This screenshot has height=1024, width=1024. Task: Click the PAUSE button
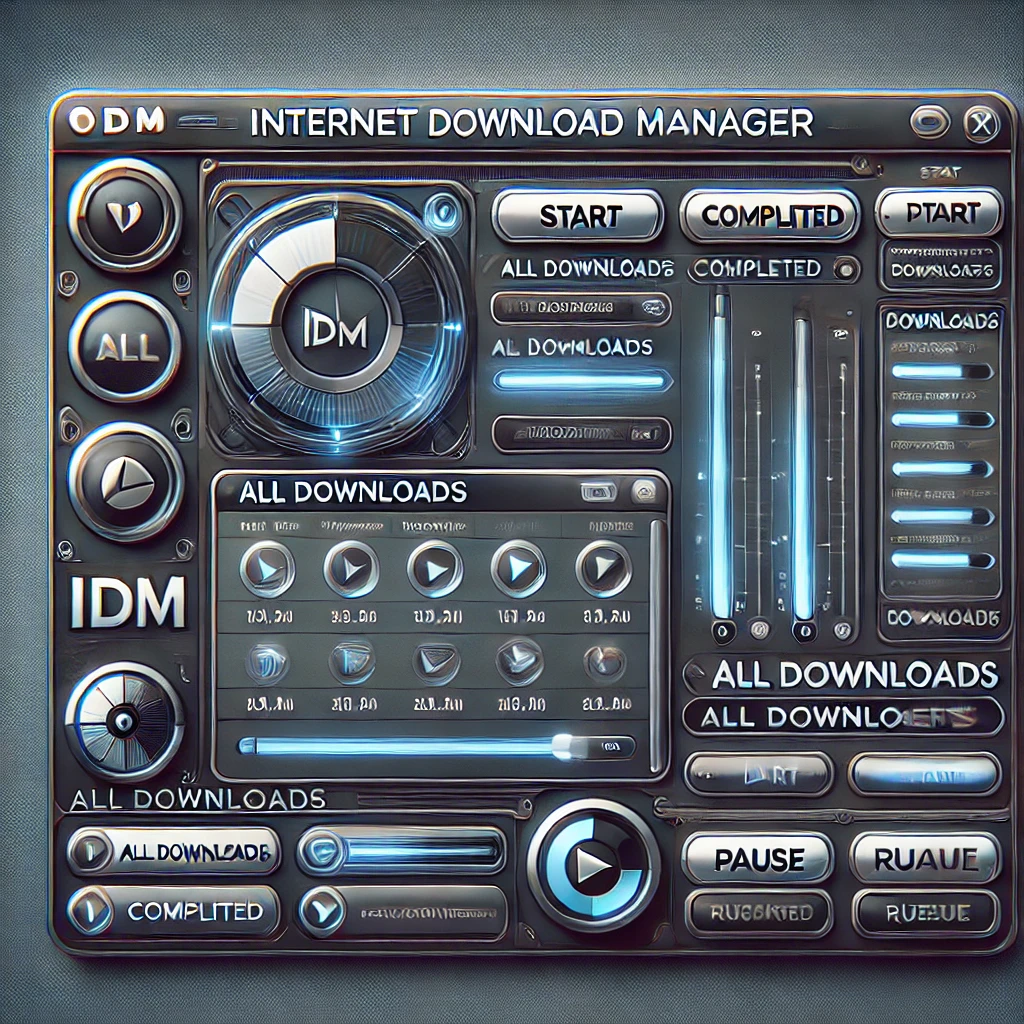click(x=758, y=859)
